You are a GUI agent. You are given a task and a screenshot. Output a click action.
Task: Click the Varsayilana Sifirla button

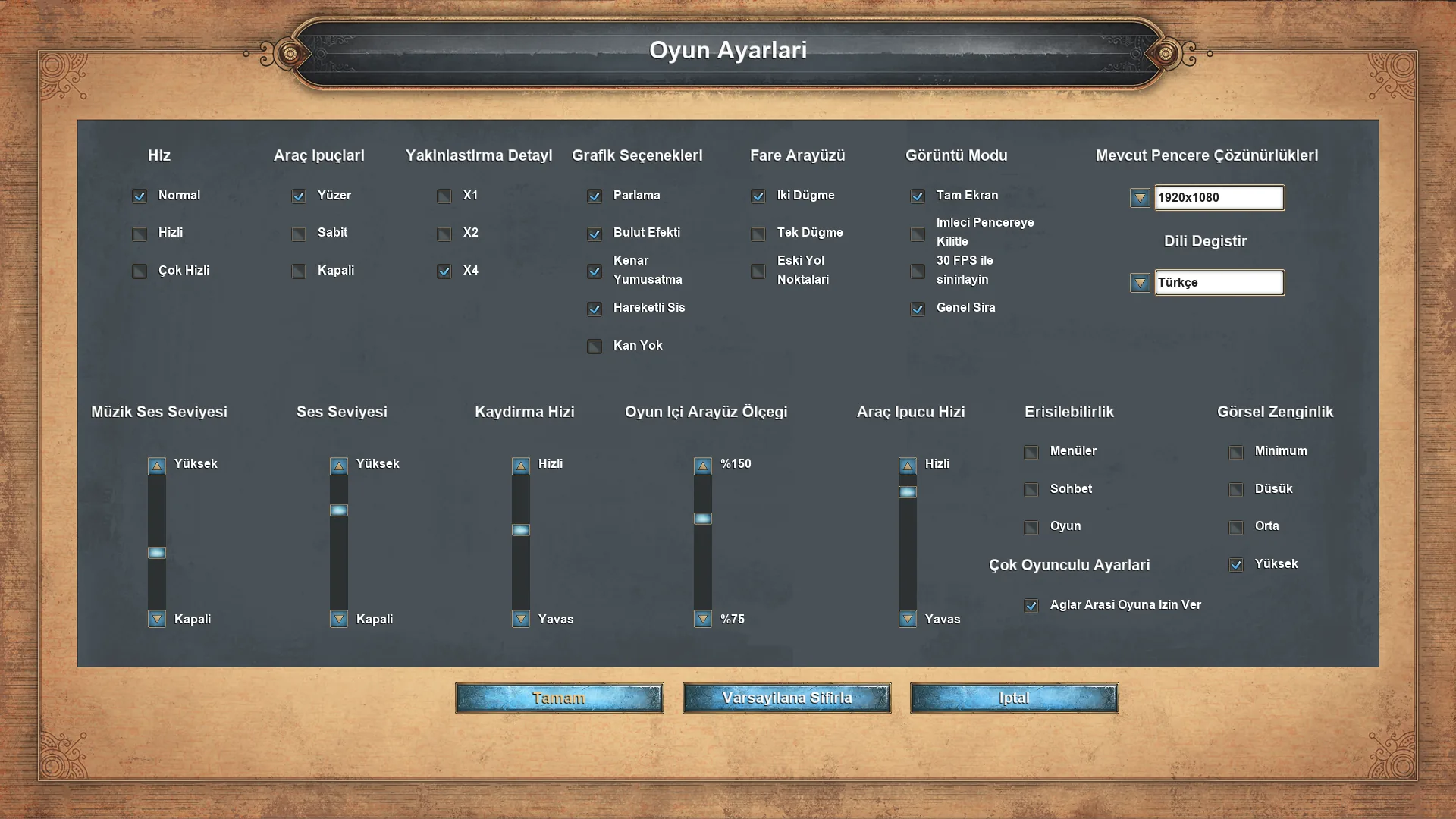coord(786,698)
